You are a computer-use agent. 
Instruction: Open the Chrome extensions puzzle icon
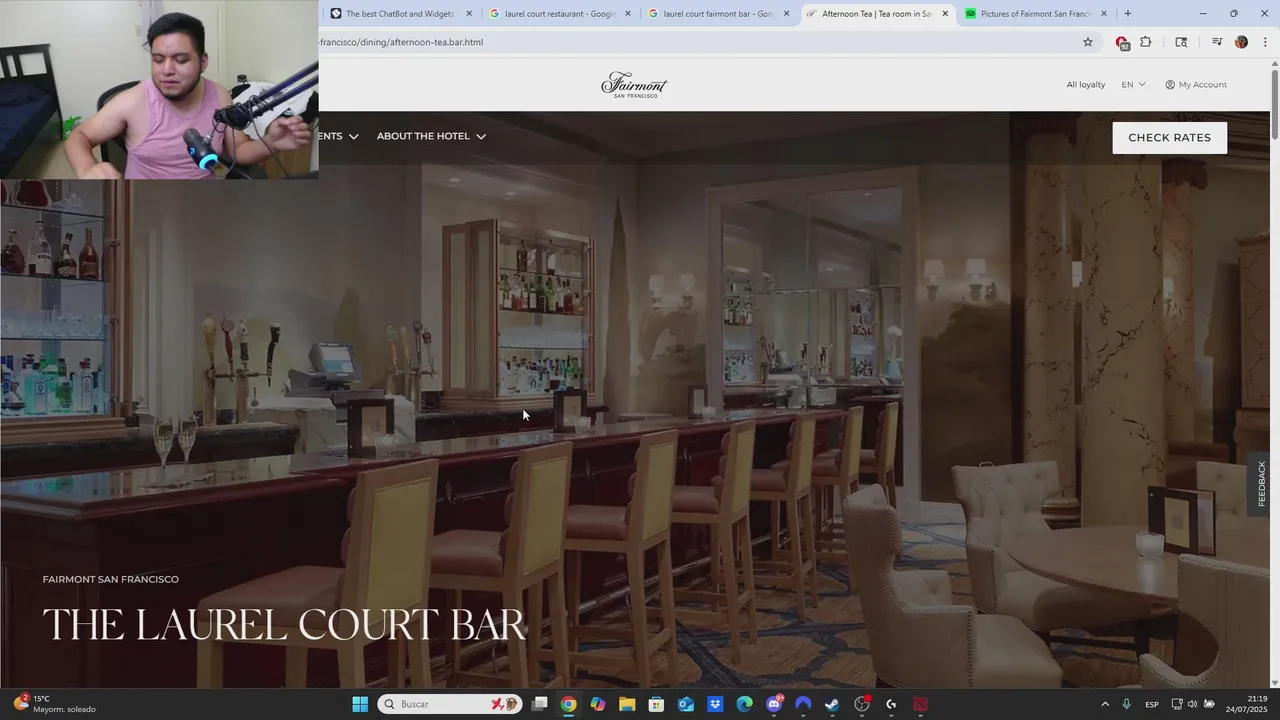[1146, 42]
